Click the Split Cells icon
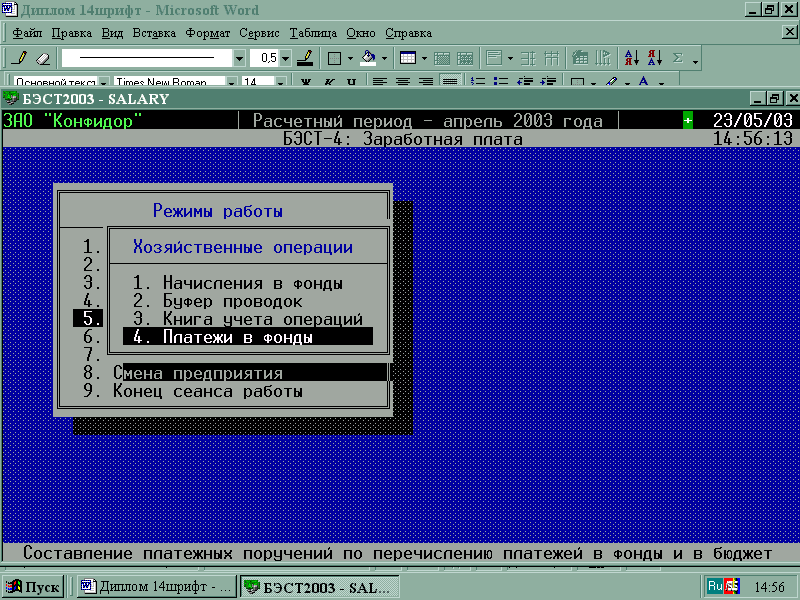This screenshot has height=600, width=800. coord(465,58)
